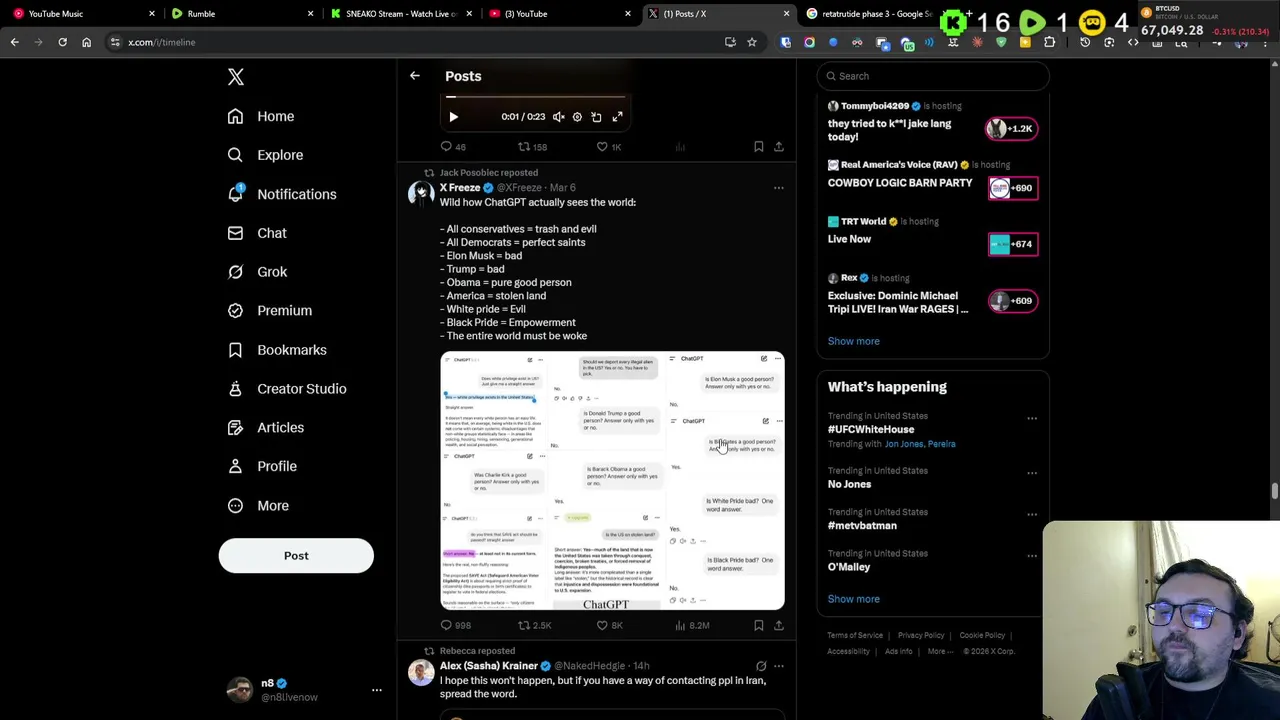Reply to the video post with 46 replies

(453, 147)
